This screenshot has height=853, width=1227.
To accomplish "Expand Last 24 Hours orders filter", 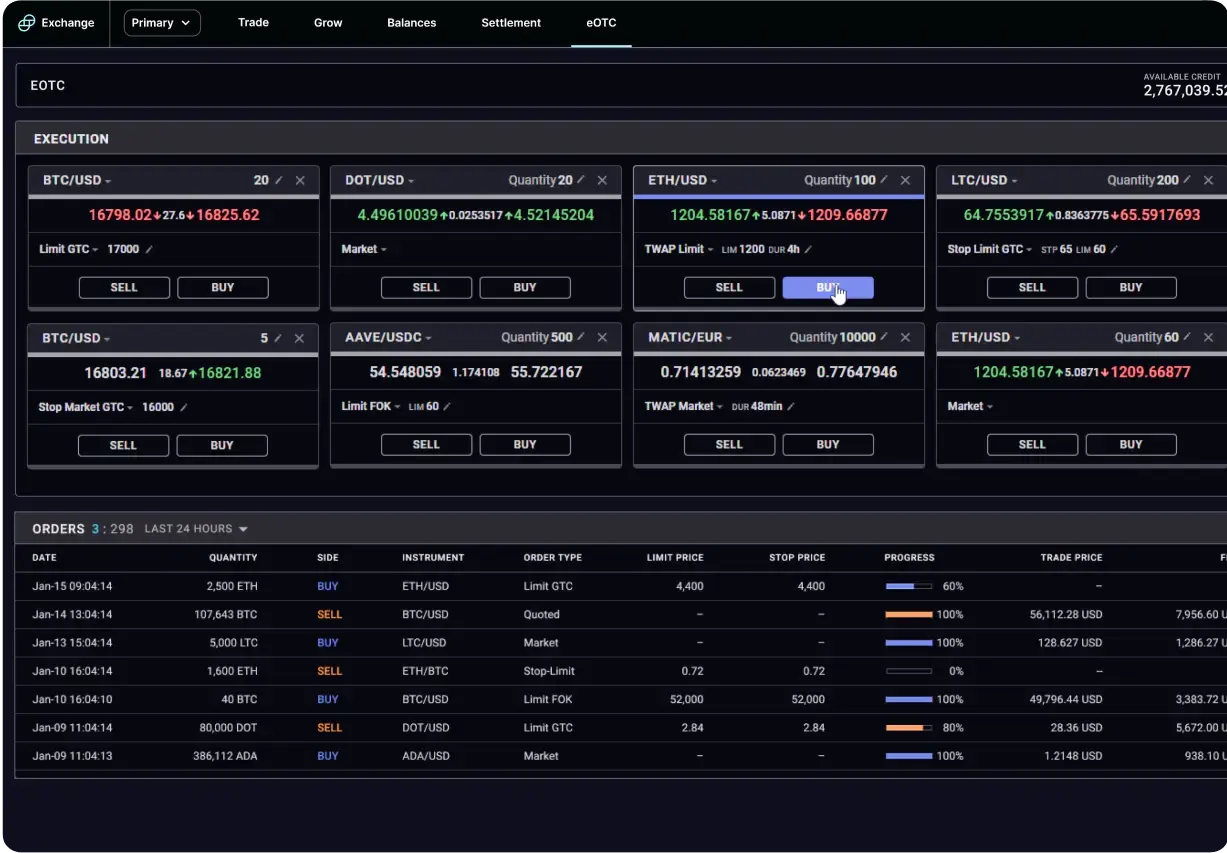I will (196, 529).
